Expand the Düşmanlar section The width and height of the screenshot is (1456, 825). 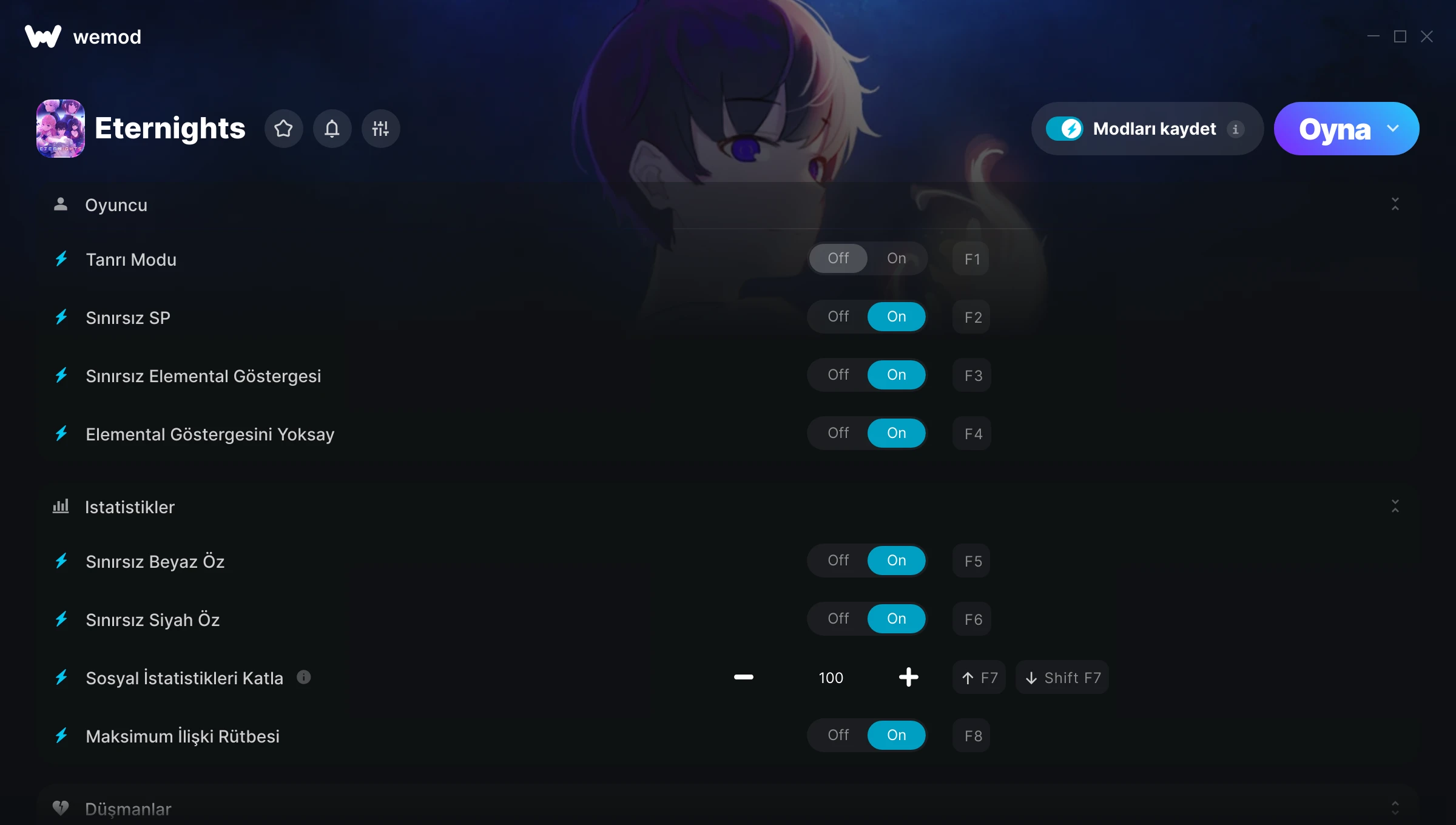[1395, 808]
